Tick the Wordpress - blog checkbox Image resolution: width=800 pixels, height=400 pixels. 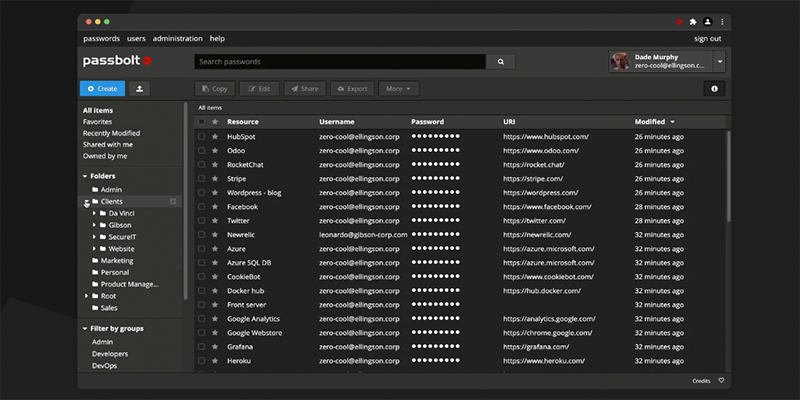[202, 193]
